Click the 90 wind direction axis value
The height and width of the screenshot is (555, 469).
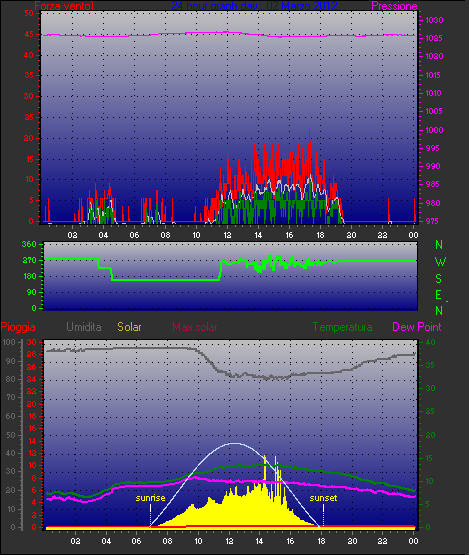[32, 292]
